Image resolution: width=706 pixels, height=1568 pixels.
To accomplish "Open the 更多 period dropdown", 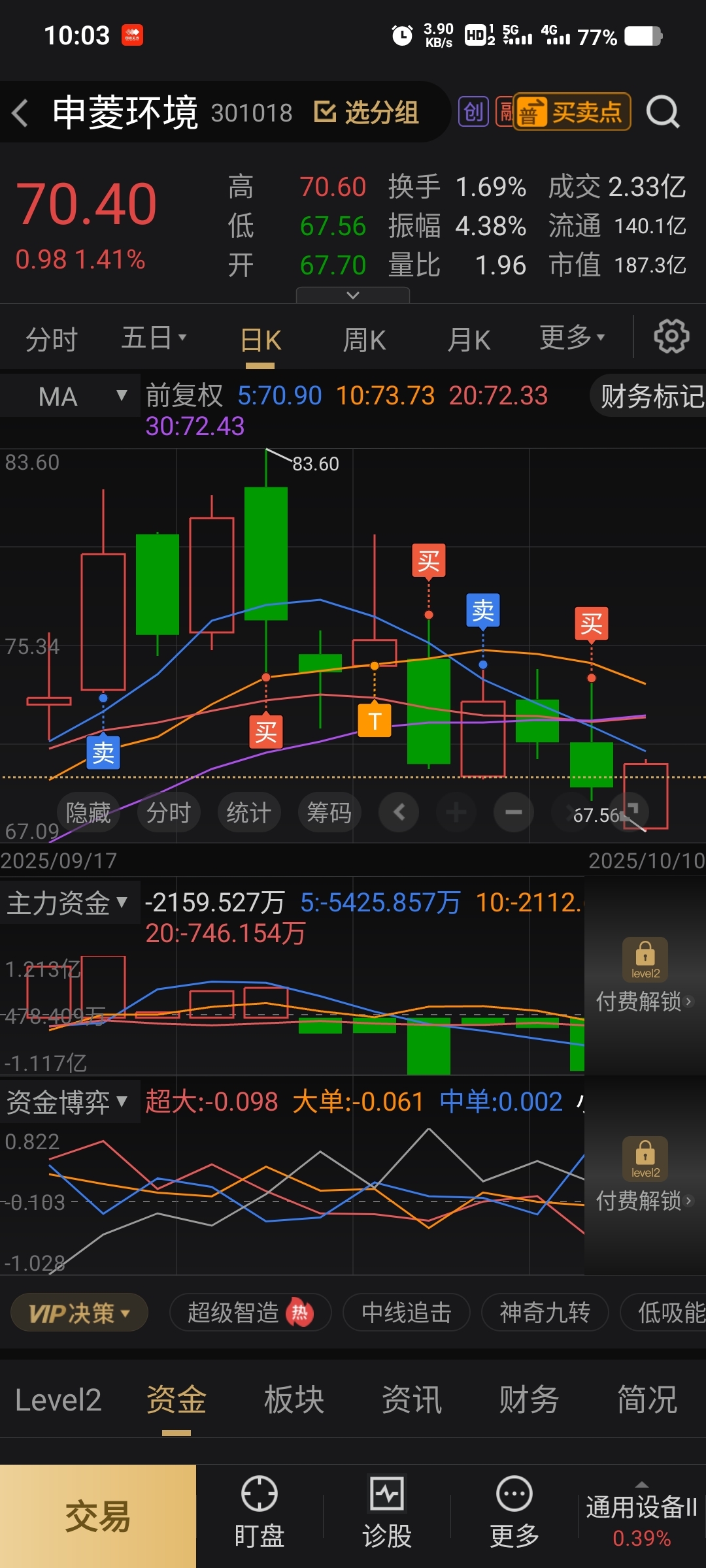I will coord(573,338).
